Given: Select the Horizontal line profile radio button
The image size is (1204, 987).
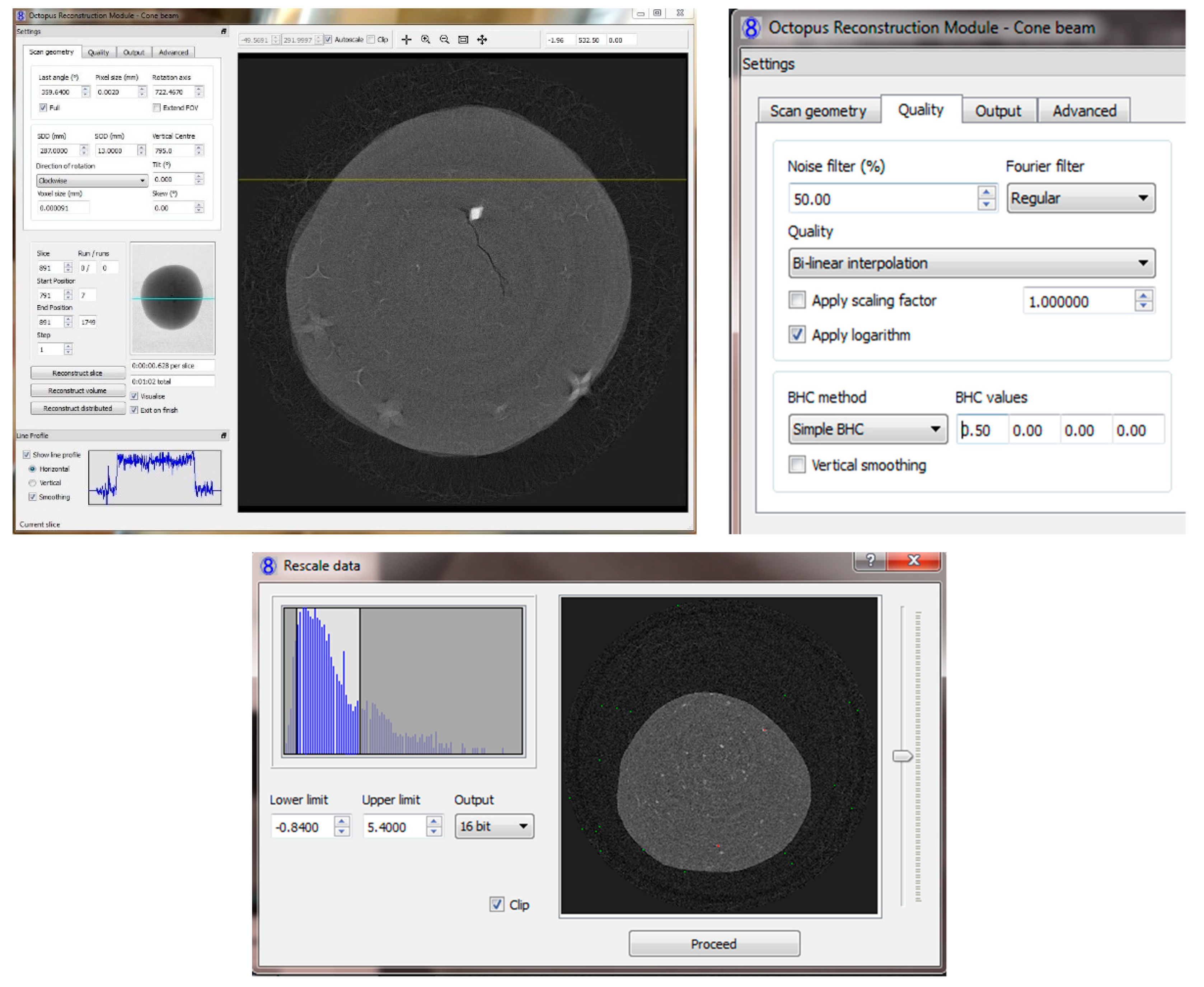Looking at the screenshot, I should pos(32,469).
